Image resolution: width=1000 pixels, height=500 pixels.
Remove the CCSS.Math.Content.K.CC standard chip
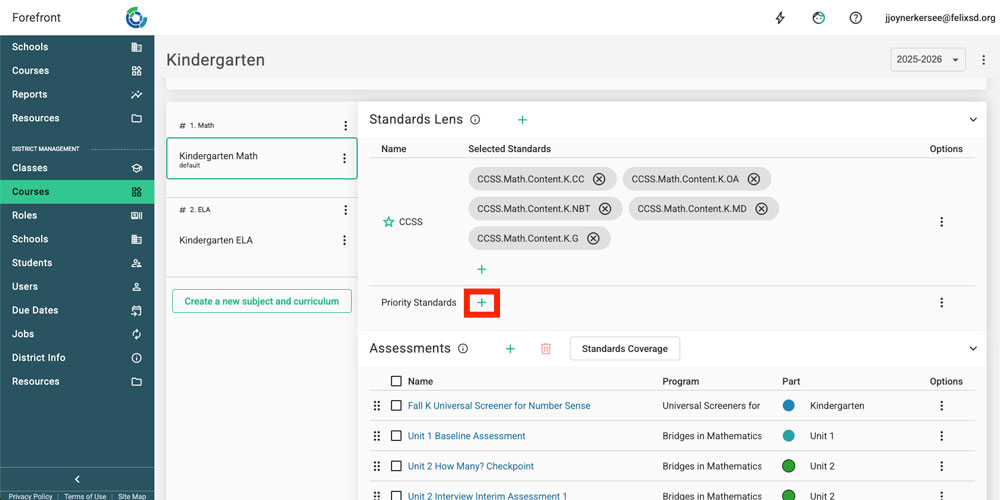pyautogui.click(x=599, y=179)
